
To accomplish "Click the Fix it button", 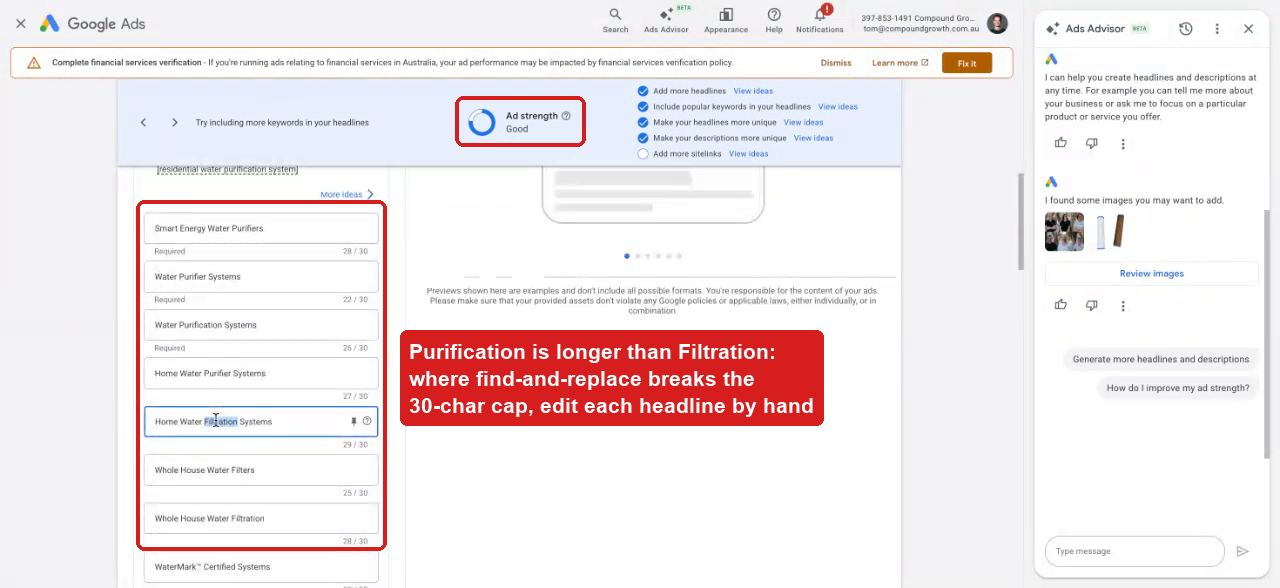I will 967,63.
